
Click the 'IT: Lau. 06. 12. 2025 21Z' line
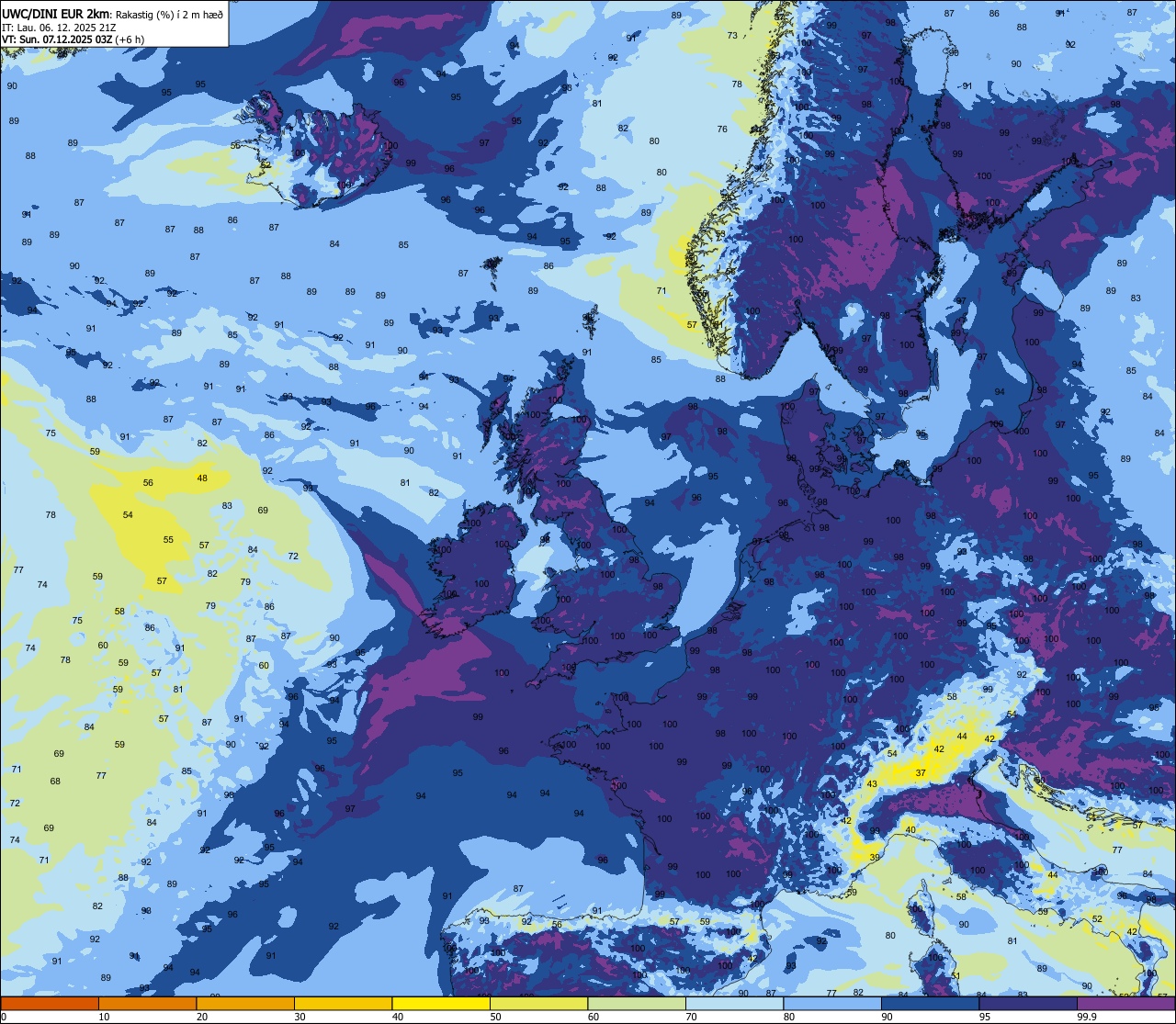coord(59,28)
